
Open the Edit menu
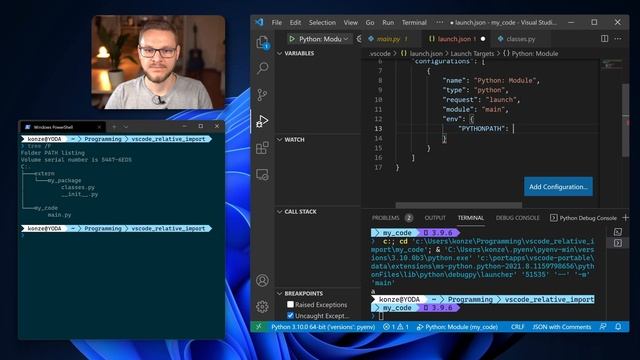(295, 22)
